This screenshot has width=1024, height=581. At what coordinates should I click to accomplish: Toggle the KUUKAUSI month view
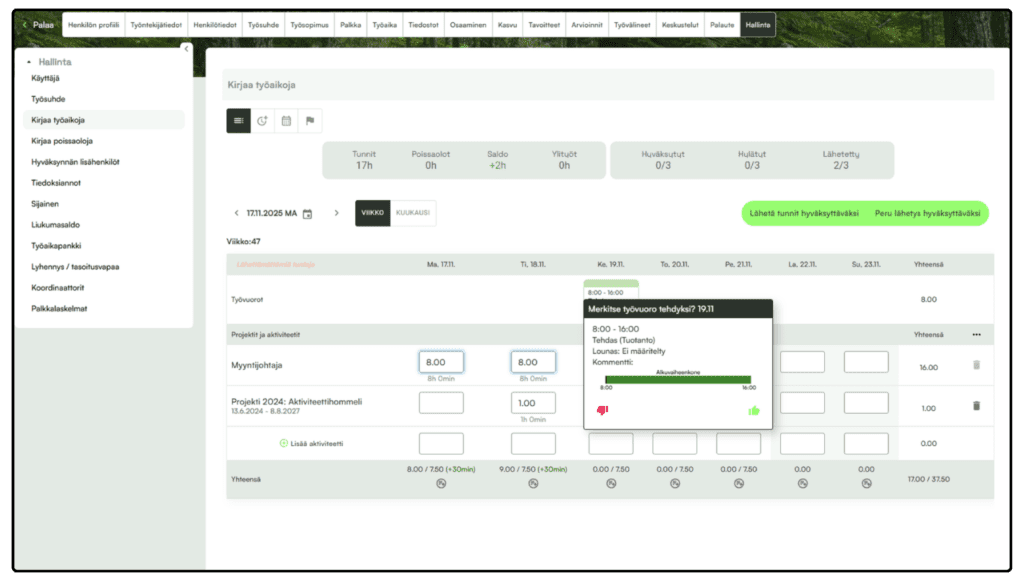413,213
